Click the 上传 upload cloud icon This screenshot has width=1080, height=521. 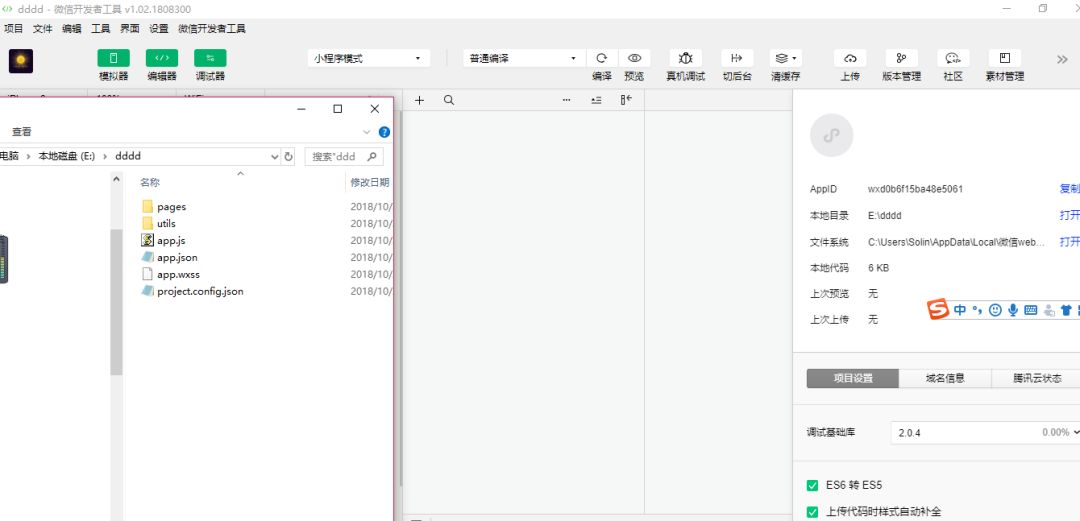850,59
